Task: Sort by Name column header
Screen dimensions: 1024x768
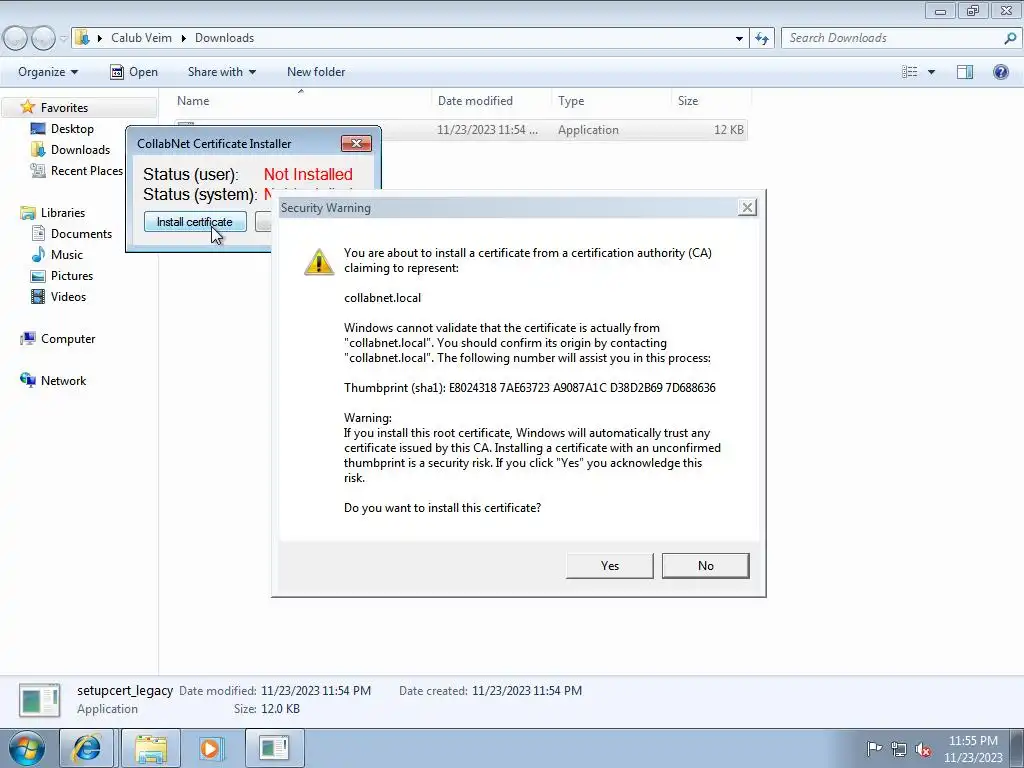Action: coord(193,101)
